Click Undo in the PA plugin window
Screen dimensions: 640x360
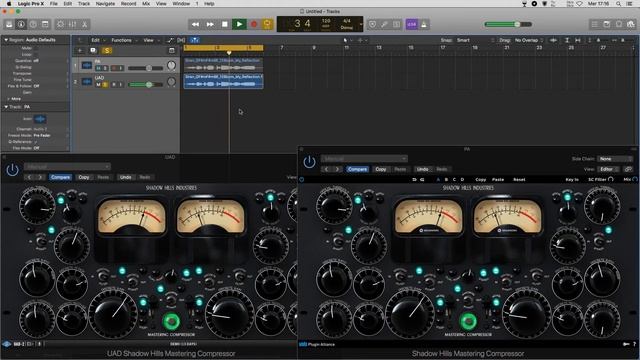(422, 169)
